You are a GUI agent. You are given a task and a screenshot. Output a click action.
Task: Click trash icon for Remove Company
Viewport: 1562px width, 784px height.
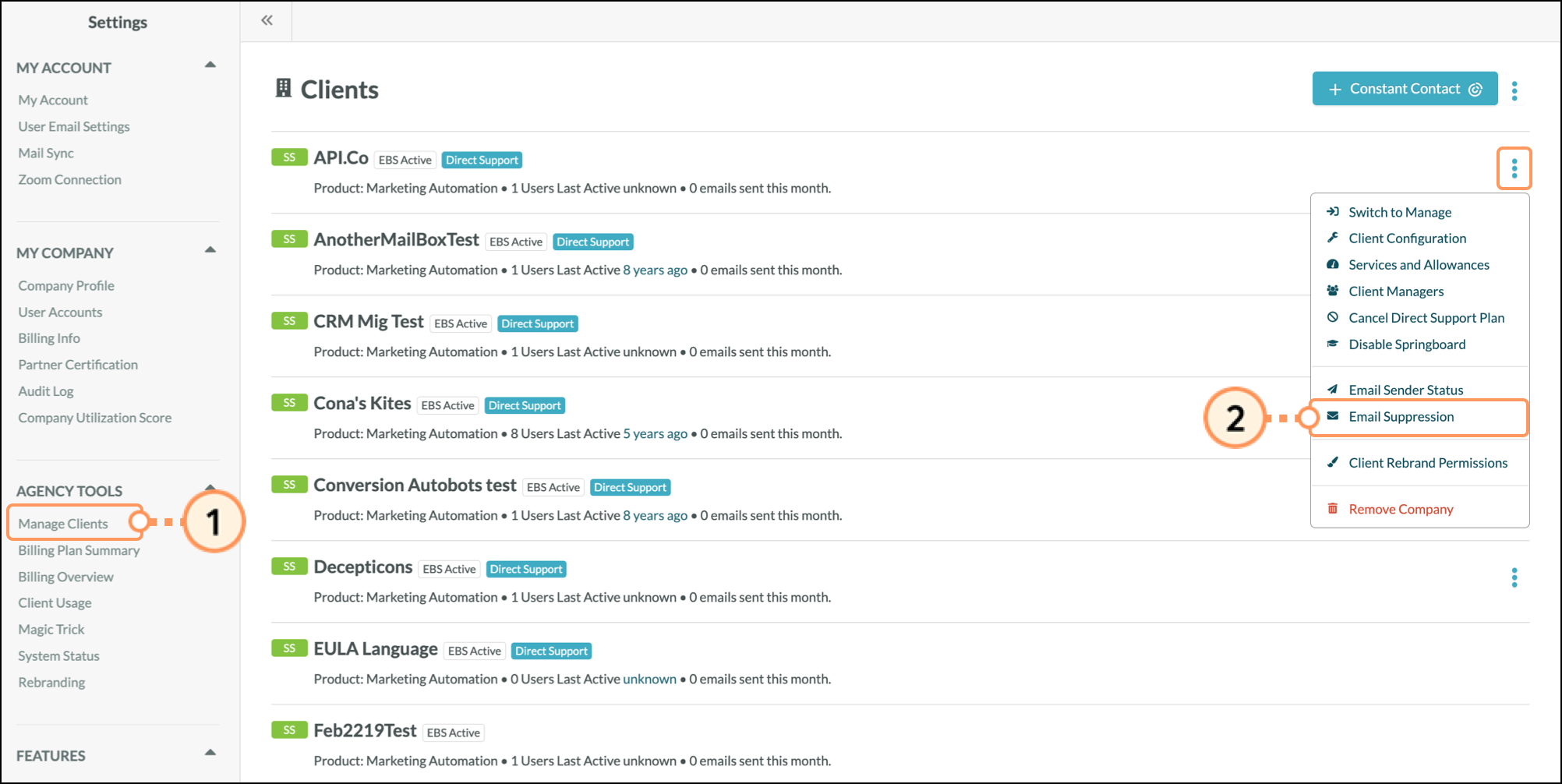1333,508
